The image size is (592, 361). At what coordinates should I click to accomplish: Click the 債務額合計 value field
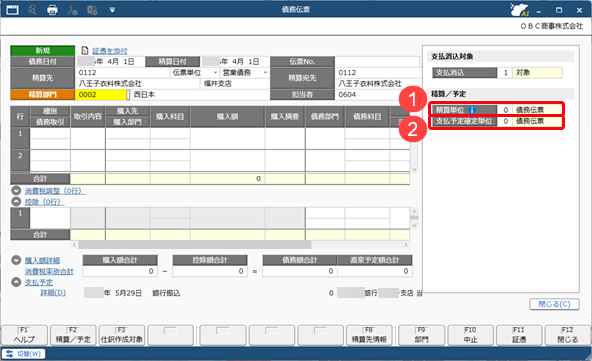point(299,271)
